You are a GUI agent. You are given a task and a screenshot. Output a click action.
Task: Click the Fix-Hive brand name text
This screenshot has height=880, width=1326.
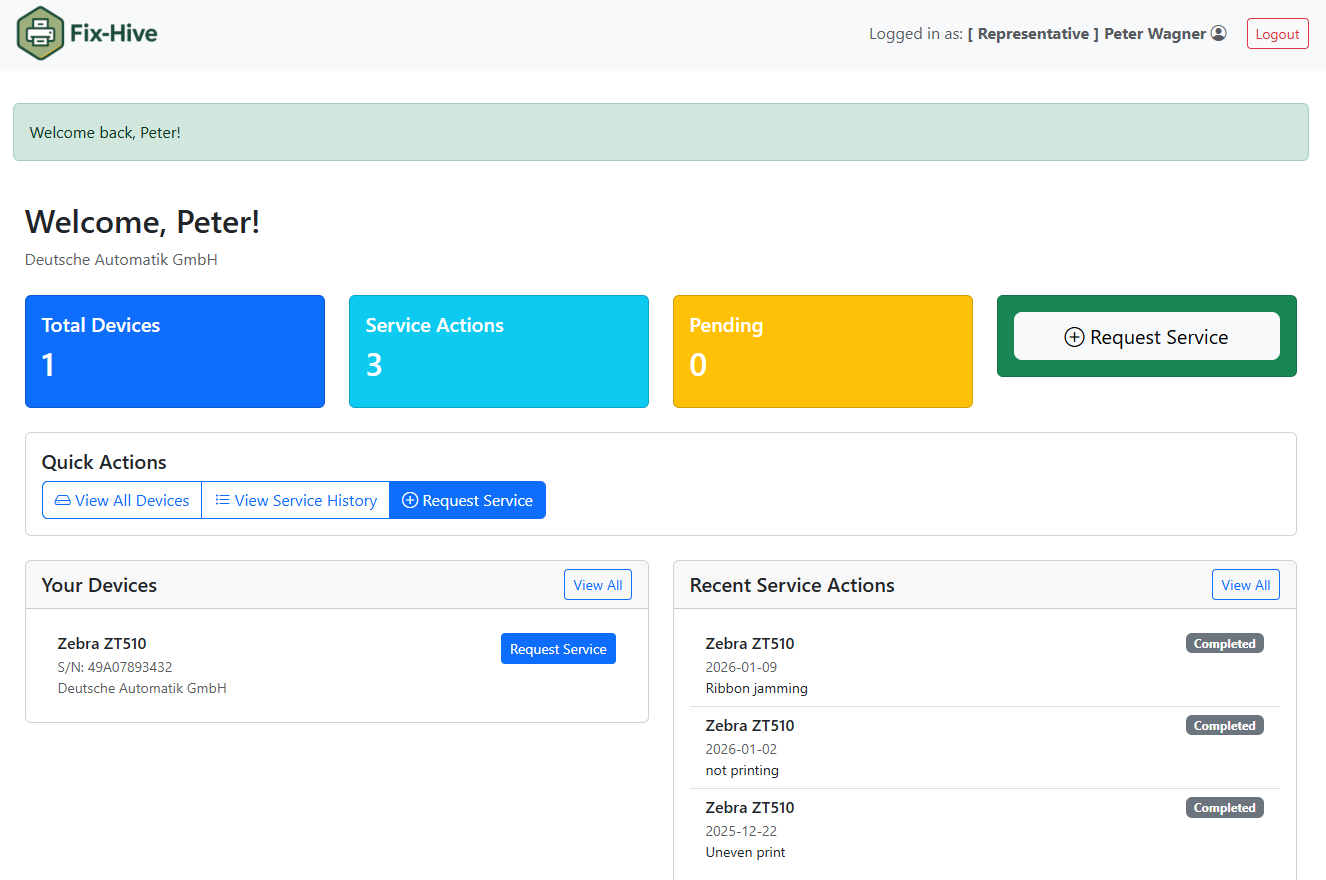coord(113,33)
